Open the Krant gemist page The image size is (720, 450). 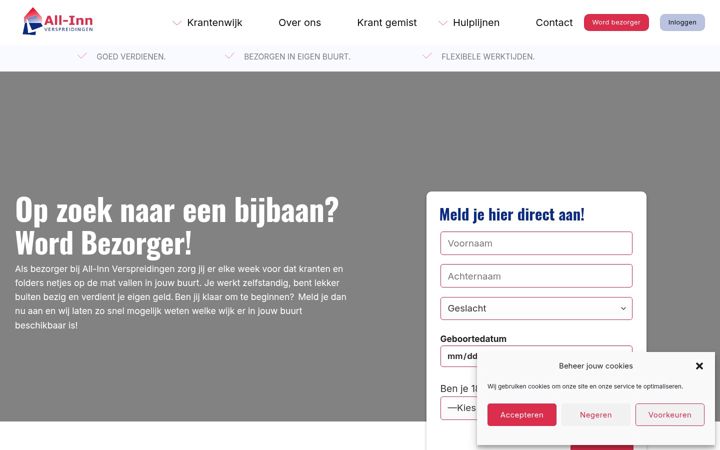387,22
